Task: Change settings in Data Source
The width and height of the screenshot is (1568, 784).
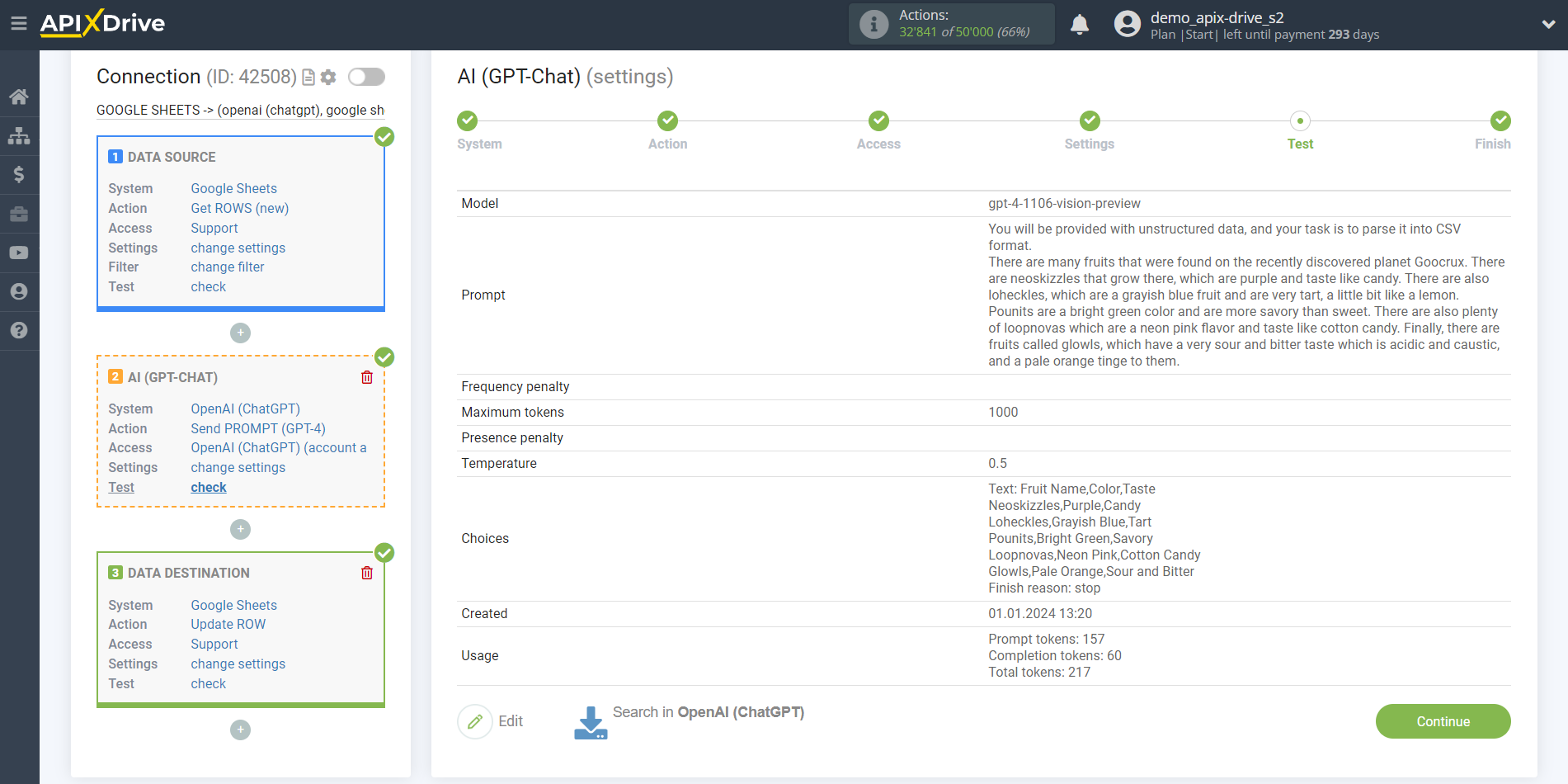Action: (x=238, y=248)
